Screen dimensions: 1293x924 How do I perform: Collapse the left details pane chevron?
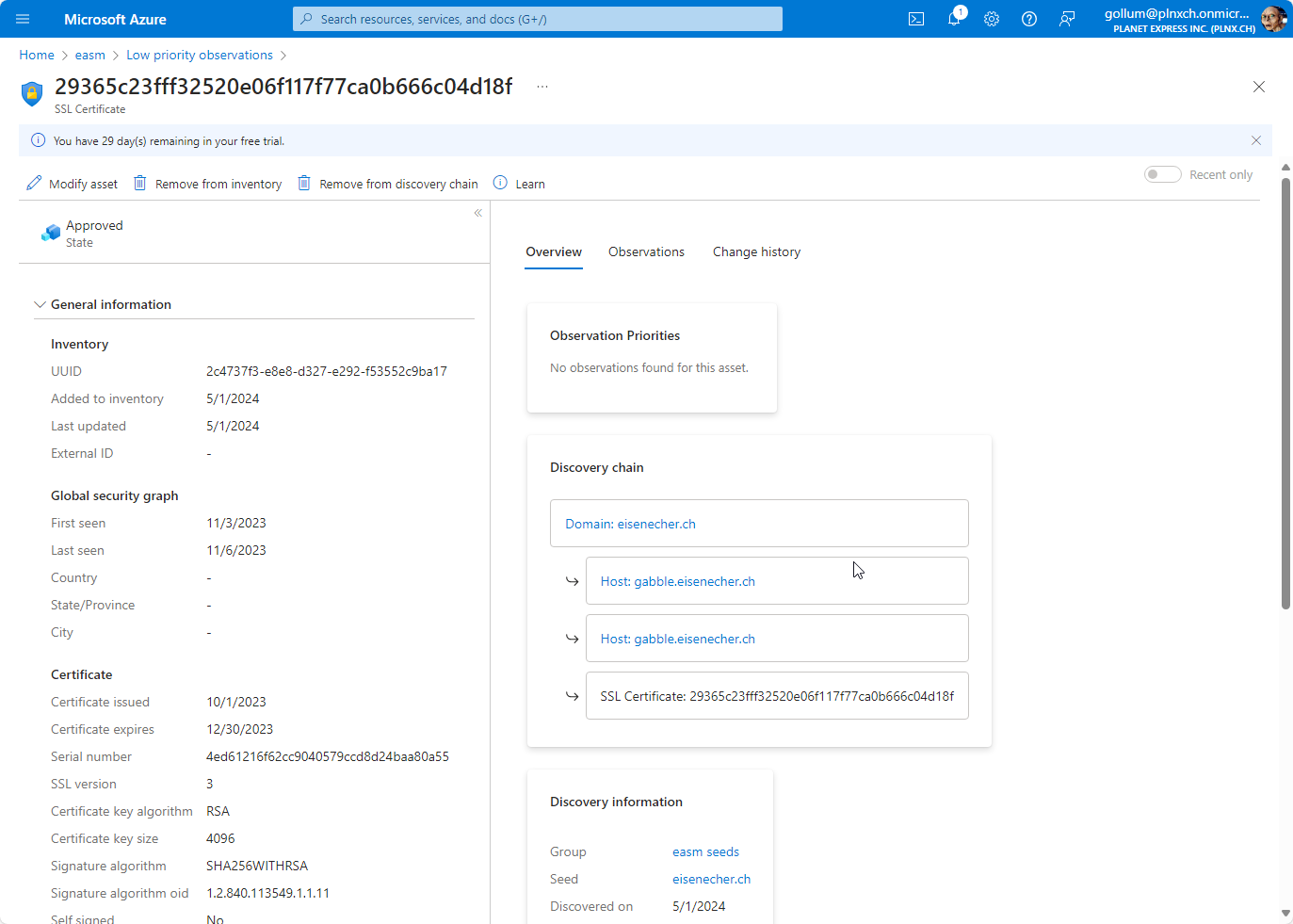point(478,213)
